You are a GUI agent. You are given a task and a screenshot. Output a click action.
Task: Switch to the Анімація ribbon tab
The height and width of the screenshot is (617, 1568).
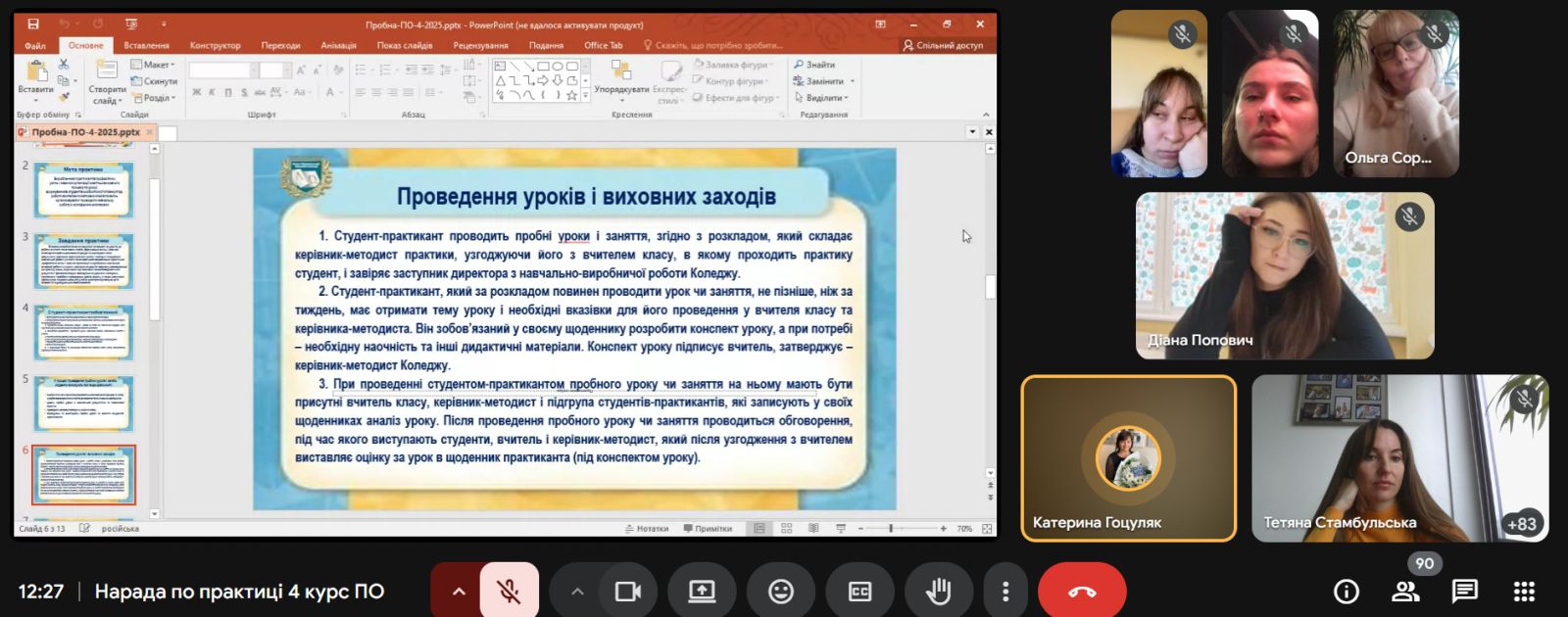[338, 45]
